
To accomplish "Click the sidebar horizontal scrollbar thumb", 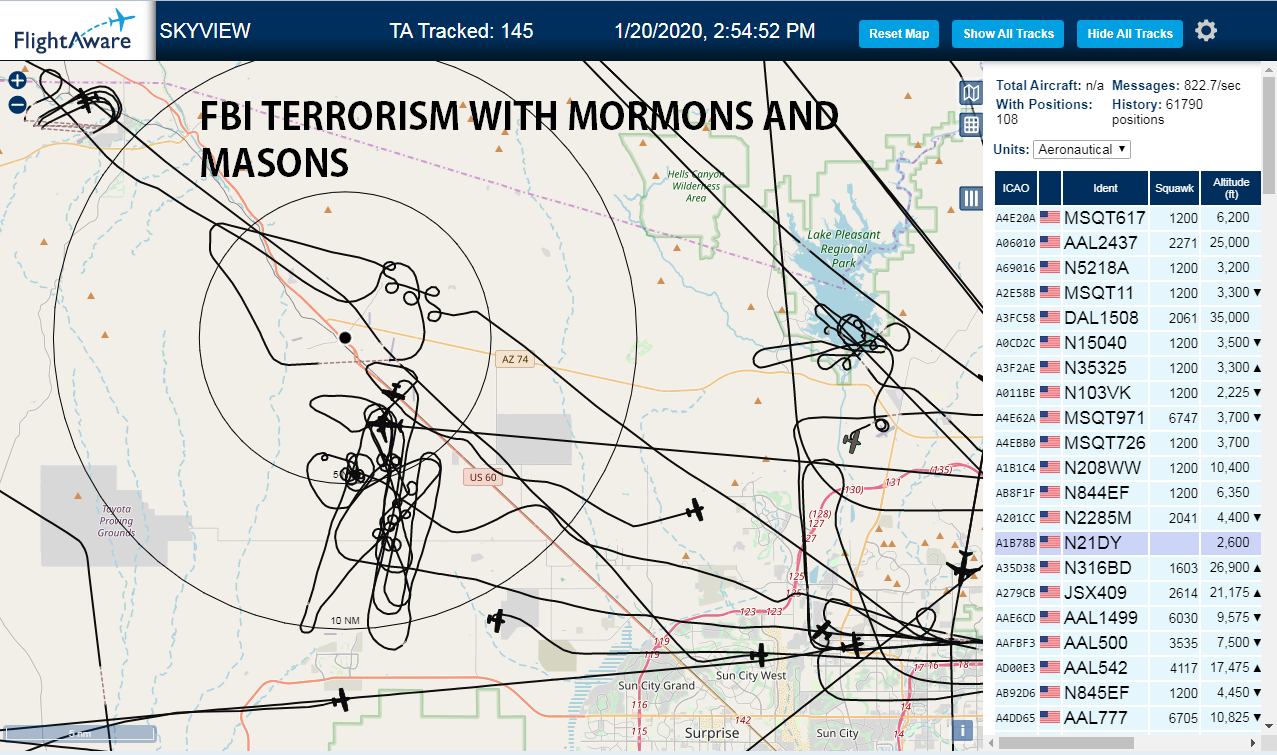I will 1065,743.
